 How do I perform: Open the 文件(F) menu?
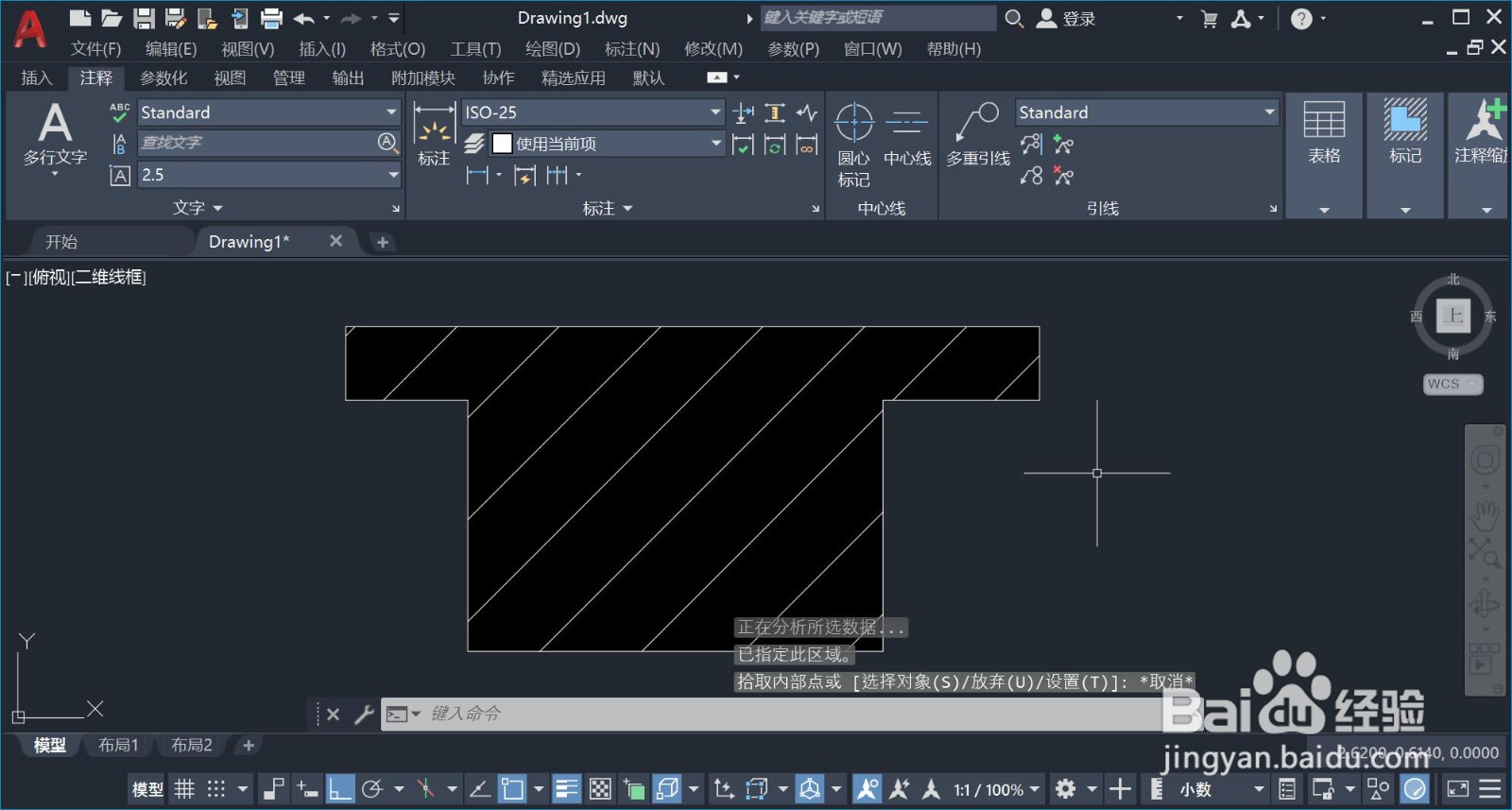[x=95, y=48]
